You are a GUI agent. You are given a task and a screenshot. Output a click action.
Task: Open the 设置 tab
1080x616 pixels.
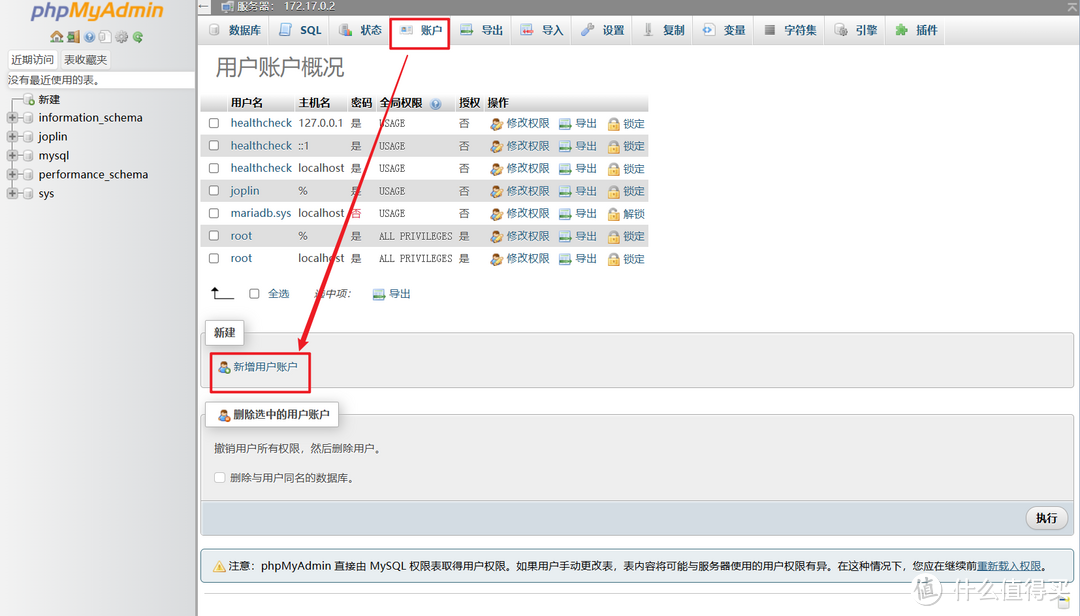click(602, 30)
